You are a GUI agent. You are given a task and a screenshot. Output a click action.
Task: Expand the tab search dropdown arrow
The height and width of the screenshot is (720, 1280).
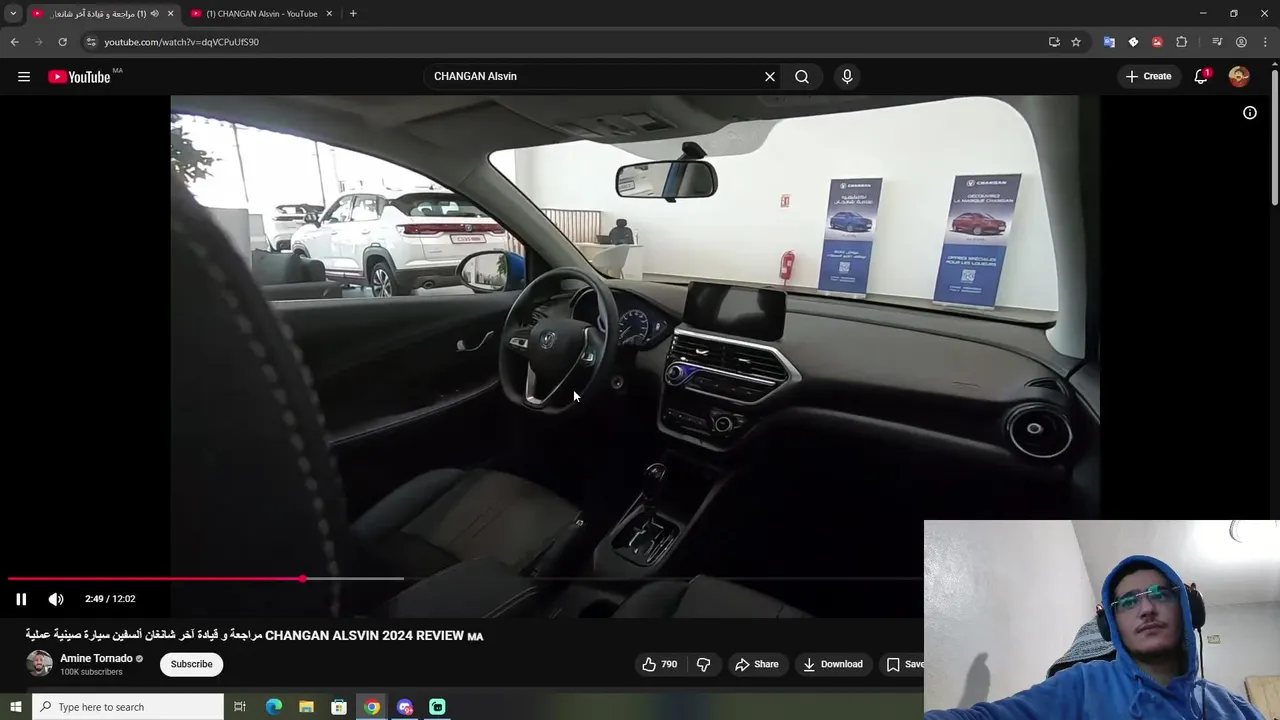[13, 13]
